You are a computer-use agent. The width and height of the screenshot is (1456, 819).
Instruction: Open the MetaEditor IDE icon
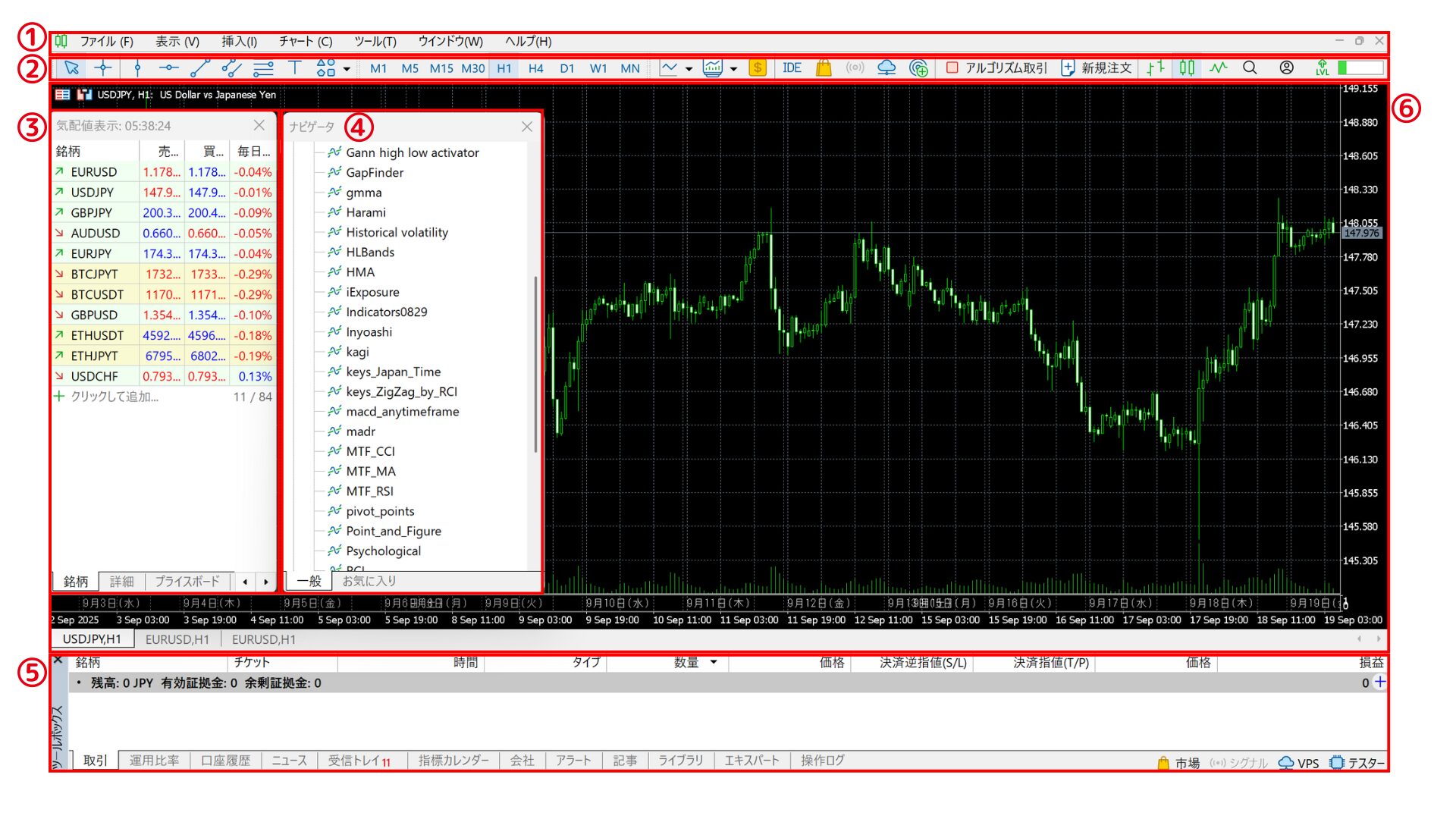(792, 68)
